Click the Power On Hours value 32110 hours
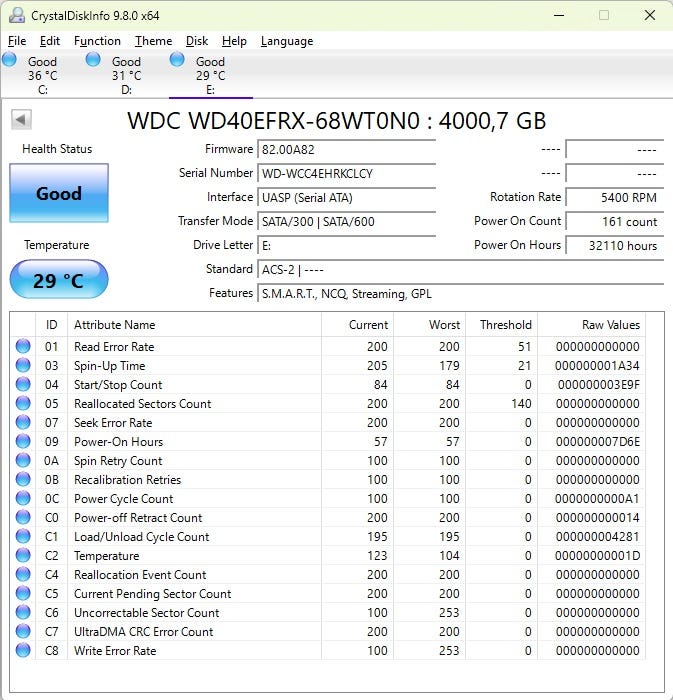 615,246
